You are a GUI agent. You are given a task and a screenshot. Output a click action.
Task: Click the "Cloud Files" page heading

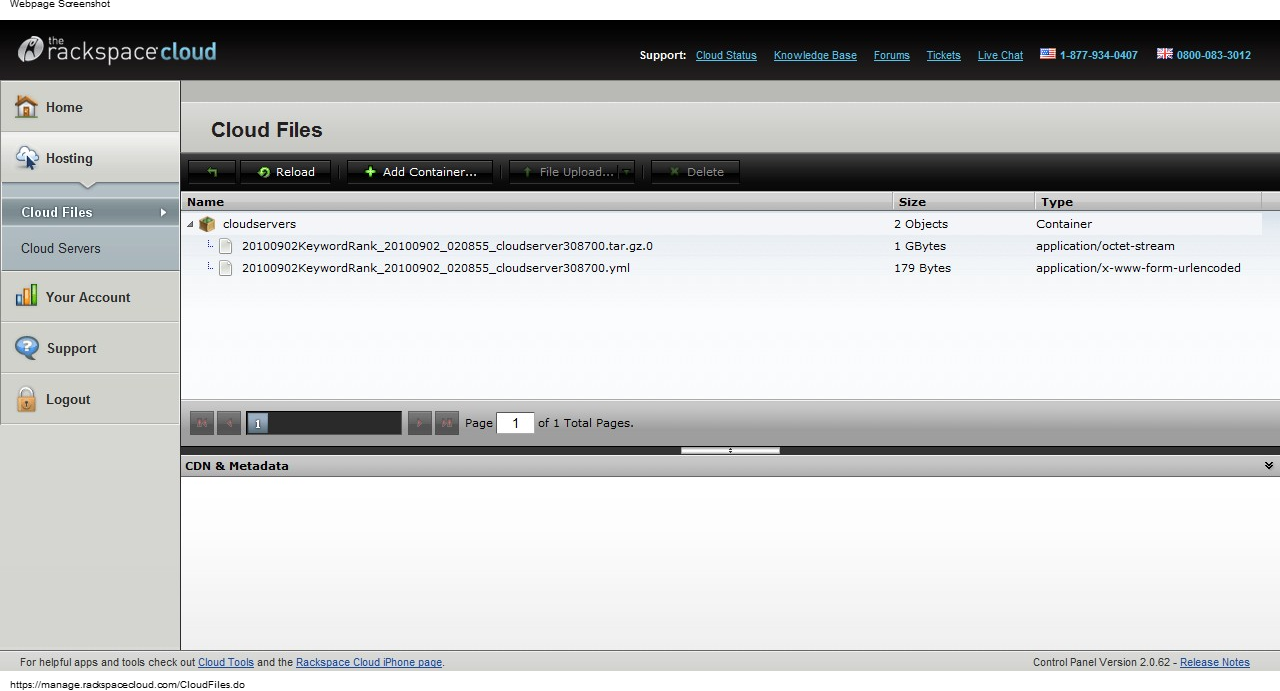267,130
